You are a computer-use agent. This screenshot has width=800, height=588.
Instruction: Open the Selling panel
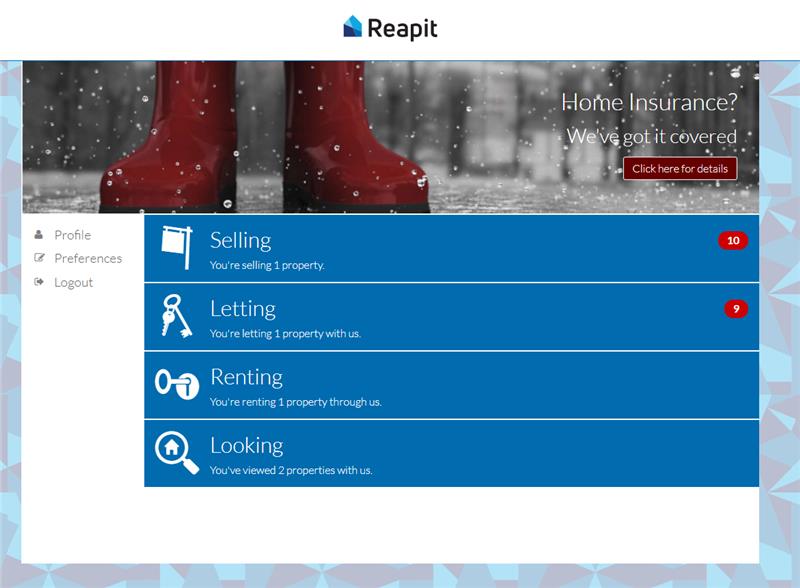tap(450, 250)
